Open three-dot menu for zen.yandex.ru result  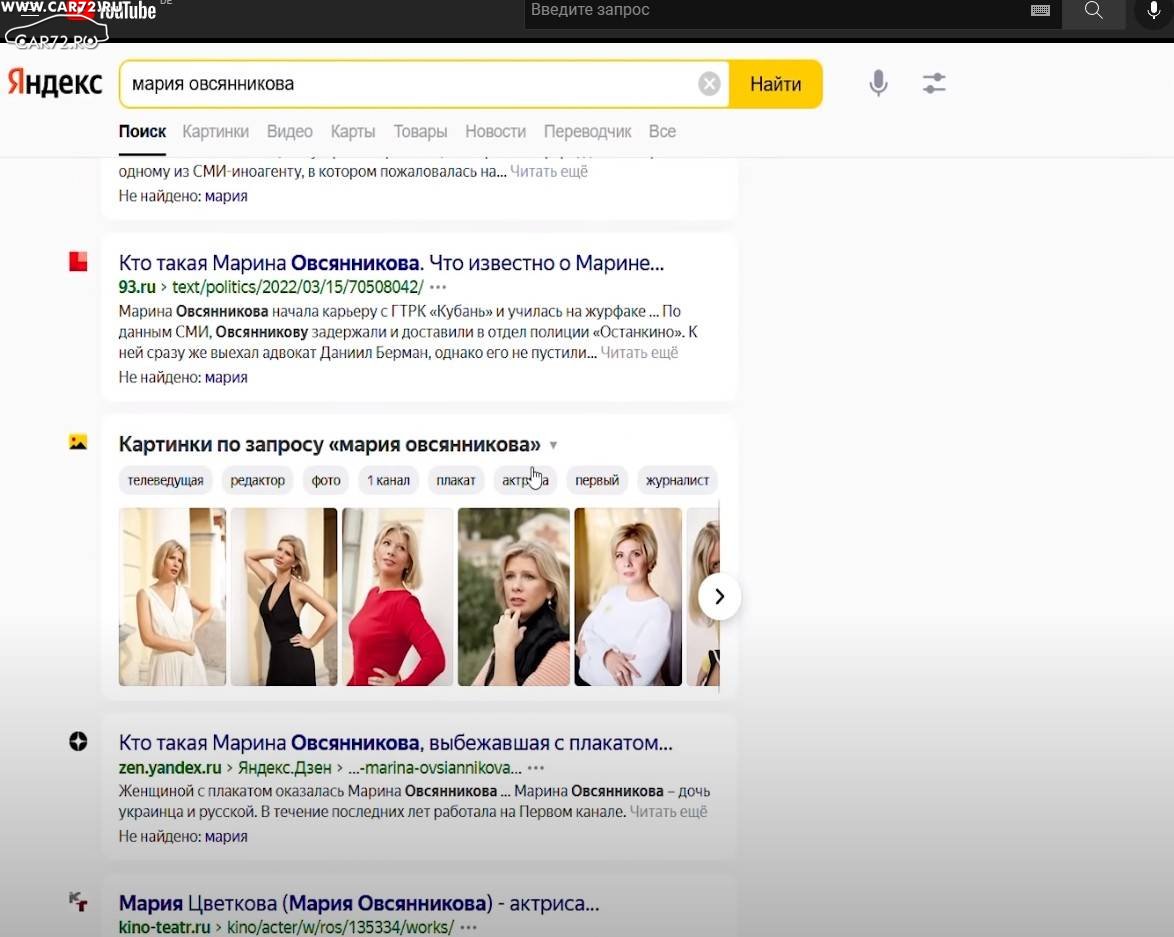tap(536, 768)
